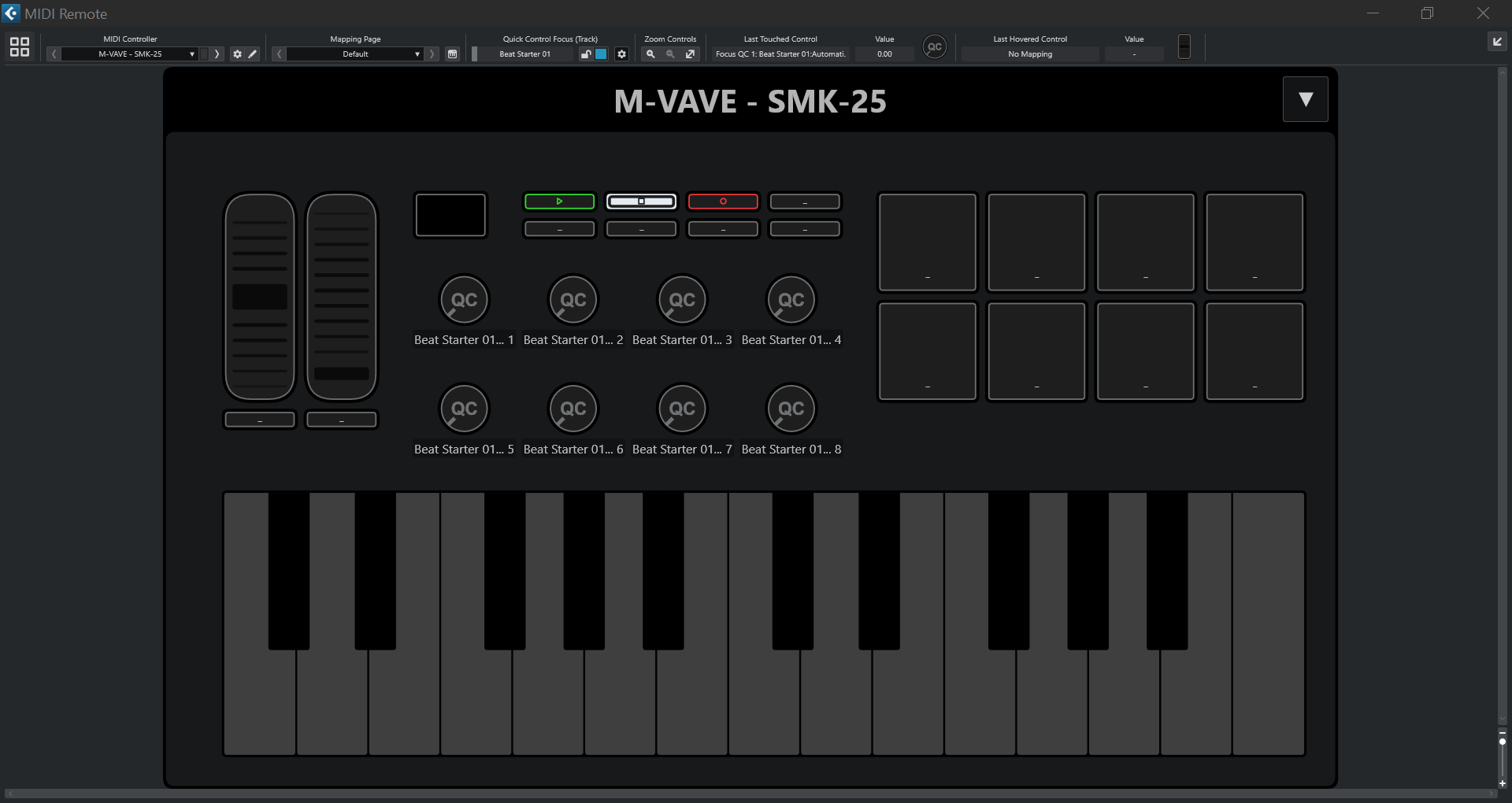This screenshot has width=1512, height=803.
Task: Fit controller surface to window icon
Action: pos(690,54)
